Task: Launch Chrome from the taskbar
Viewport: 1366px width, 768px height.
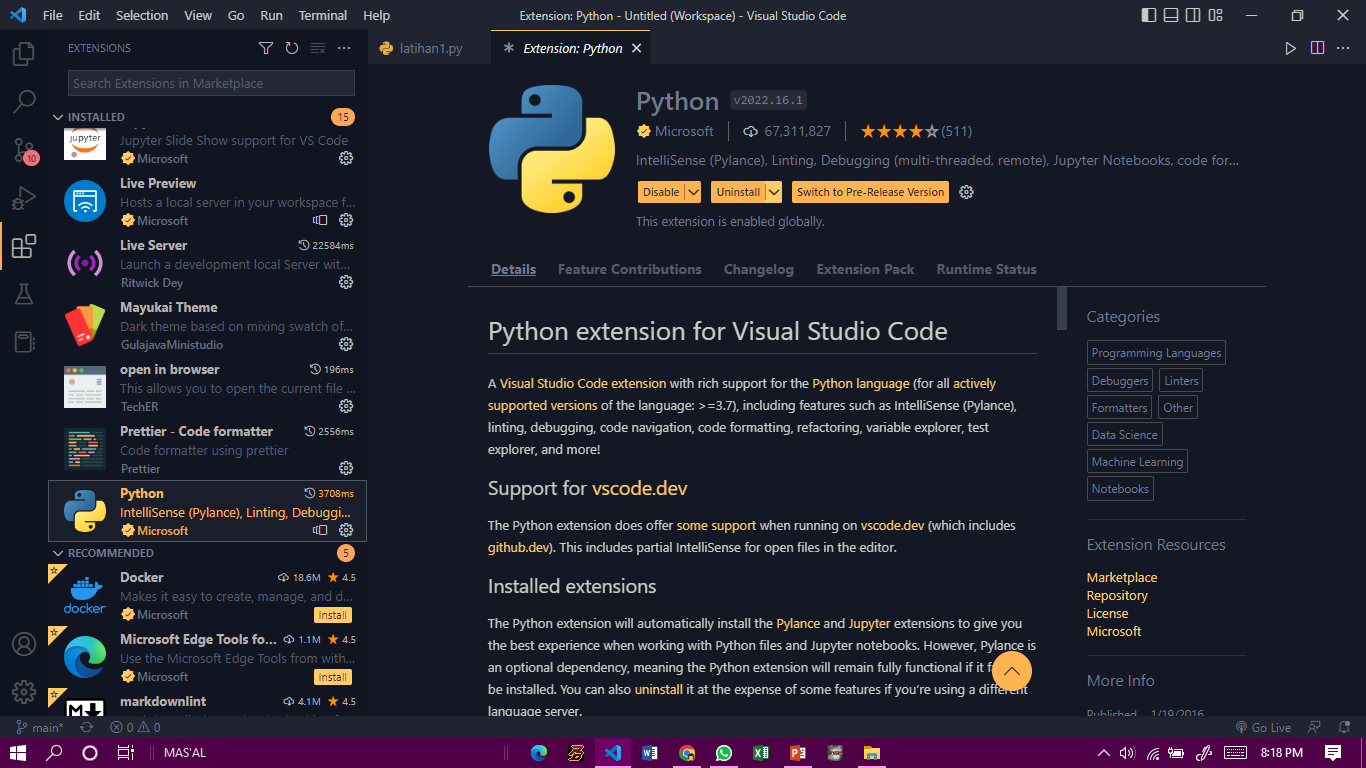Action: click(x=687, y=753)
